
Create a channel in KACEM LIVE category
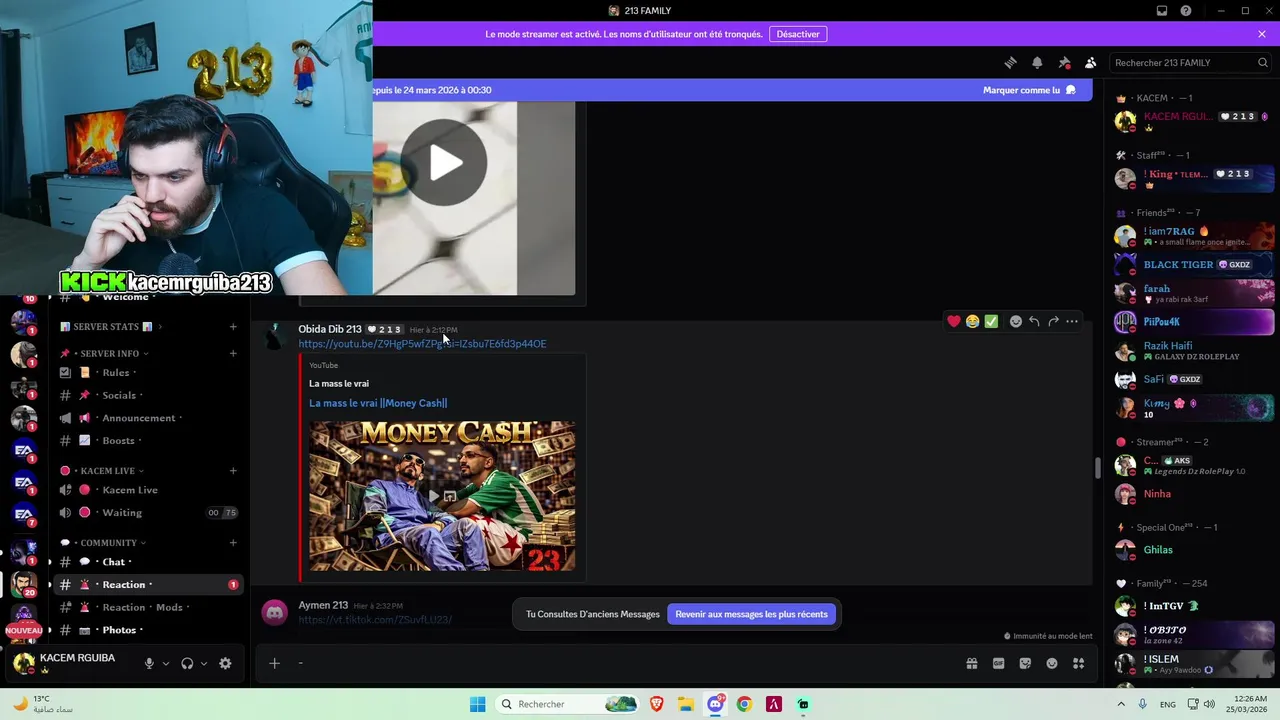(x=233, y=470)
